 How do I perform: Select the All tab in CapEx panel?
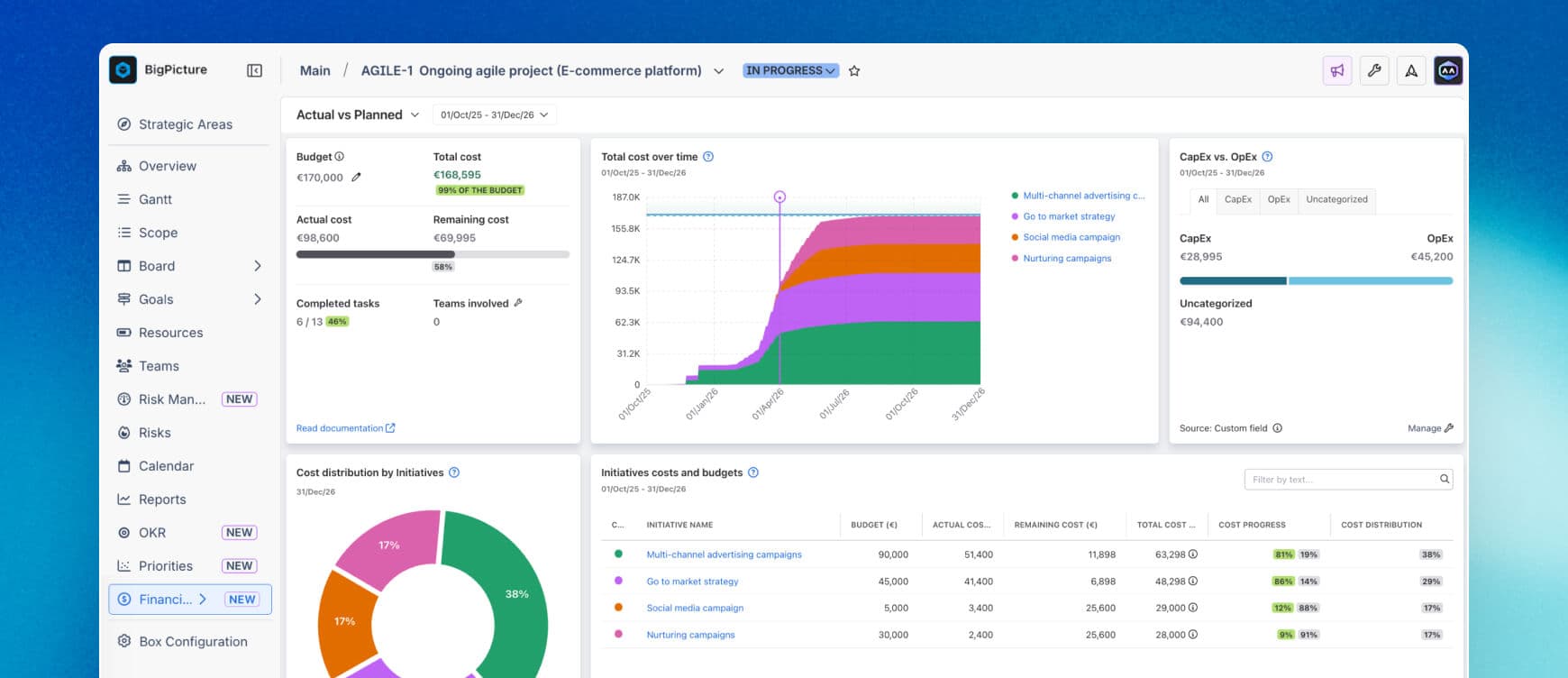tap(1203, 200)
